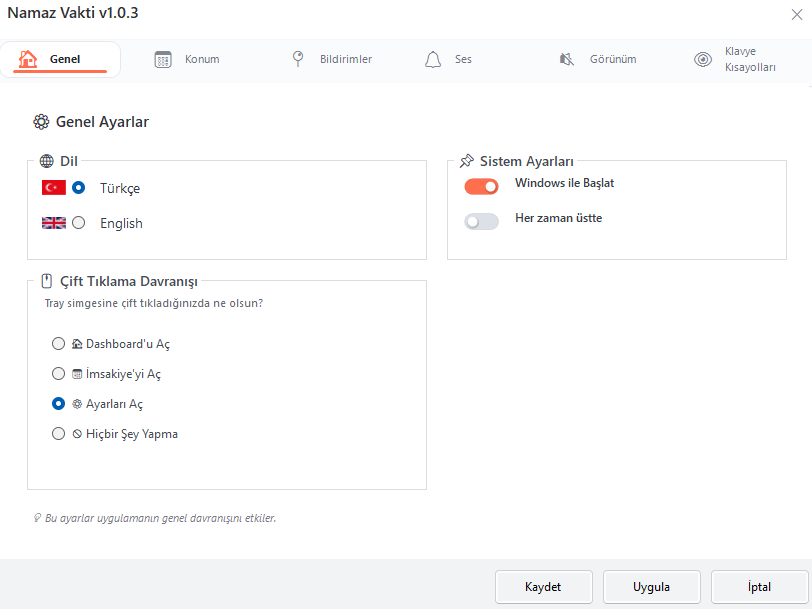Enable the Her zaman üstte toggle

coord(481,221)
